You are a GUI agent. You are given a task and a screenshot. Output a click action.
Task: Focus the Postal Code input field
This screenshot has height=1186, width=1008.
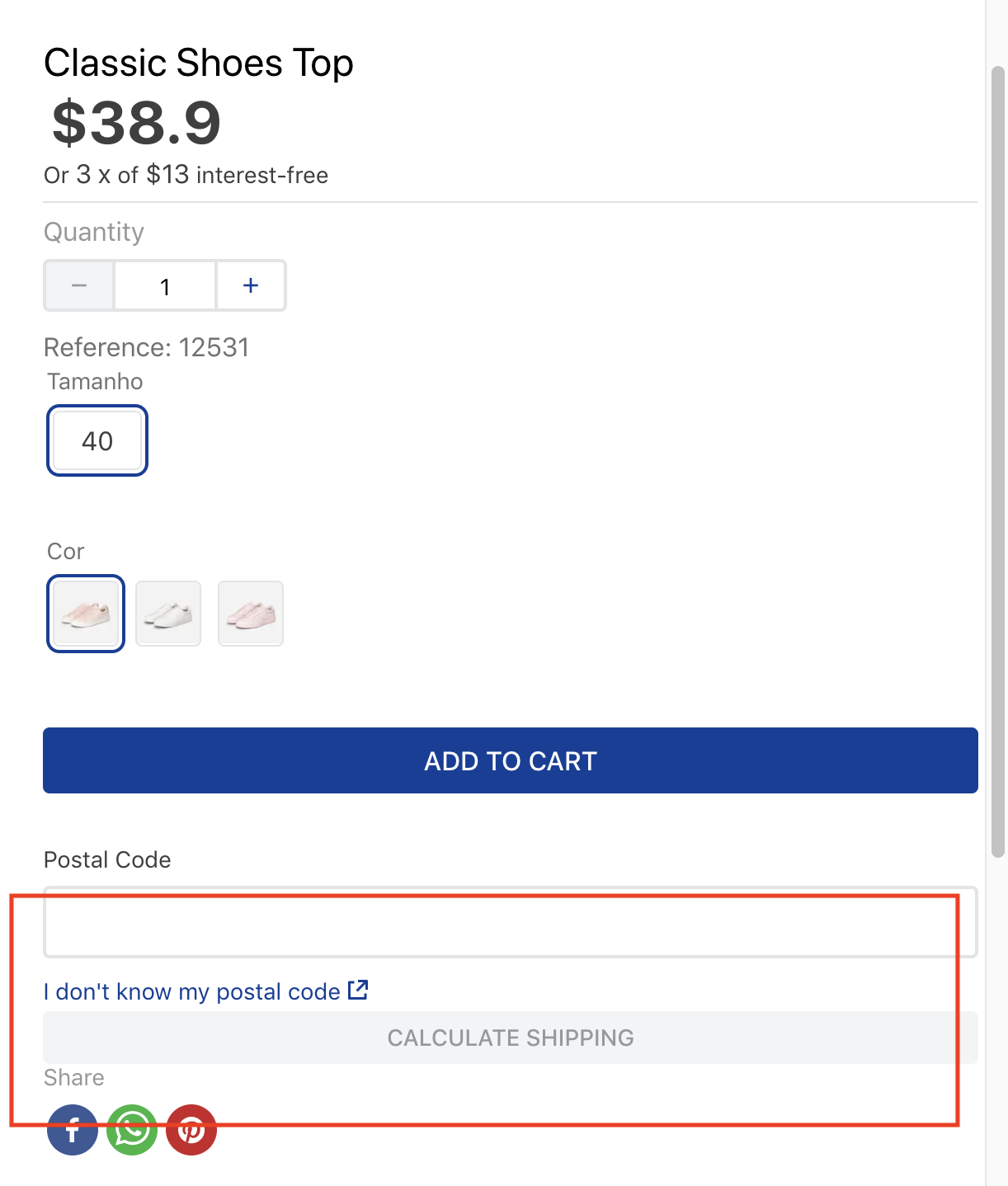click(x=511, y=922)
